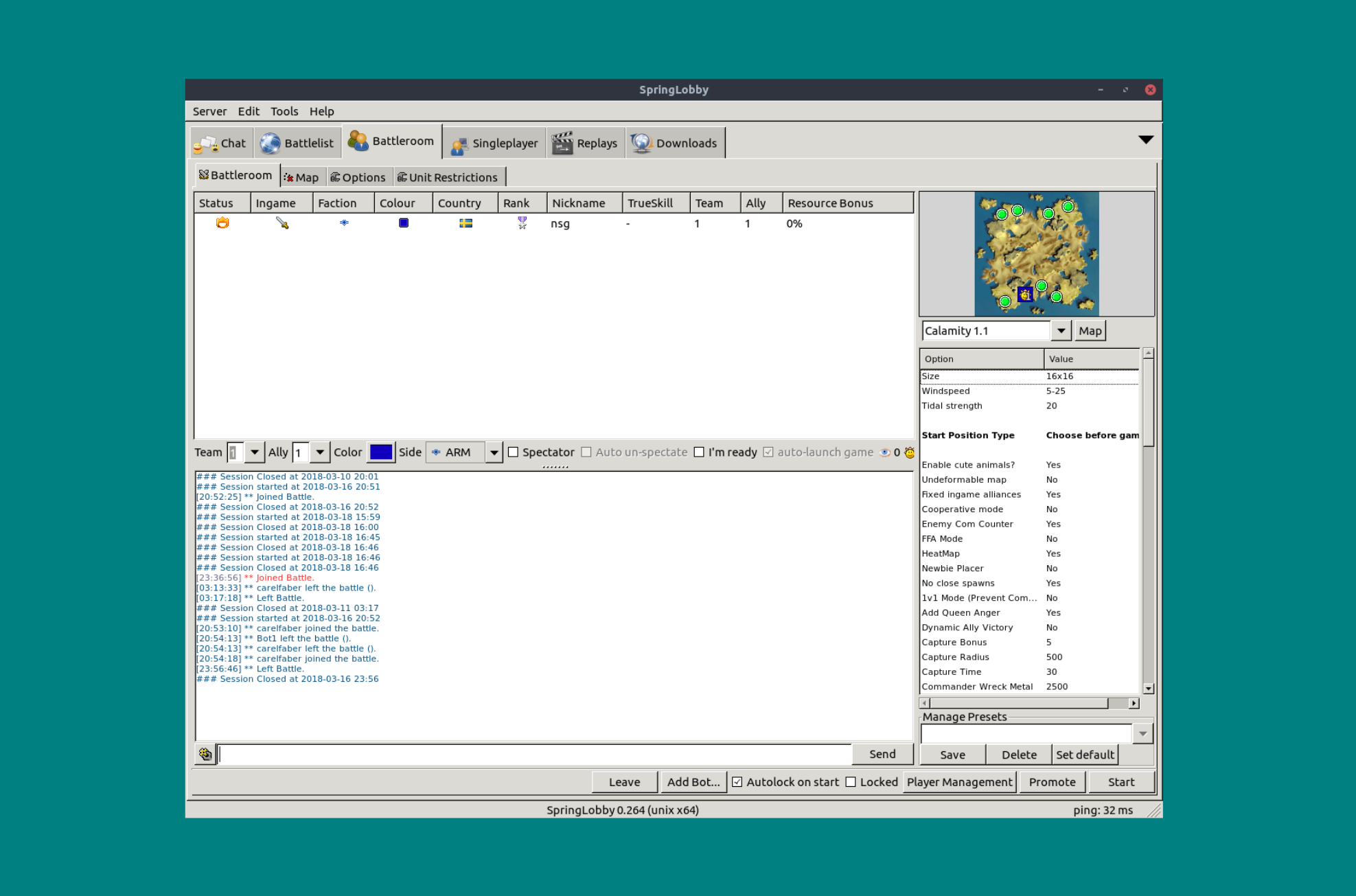The image size is (1356, 896).
Task: Click the Sweden flag country icon
Action: point(466,223)
